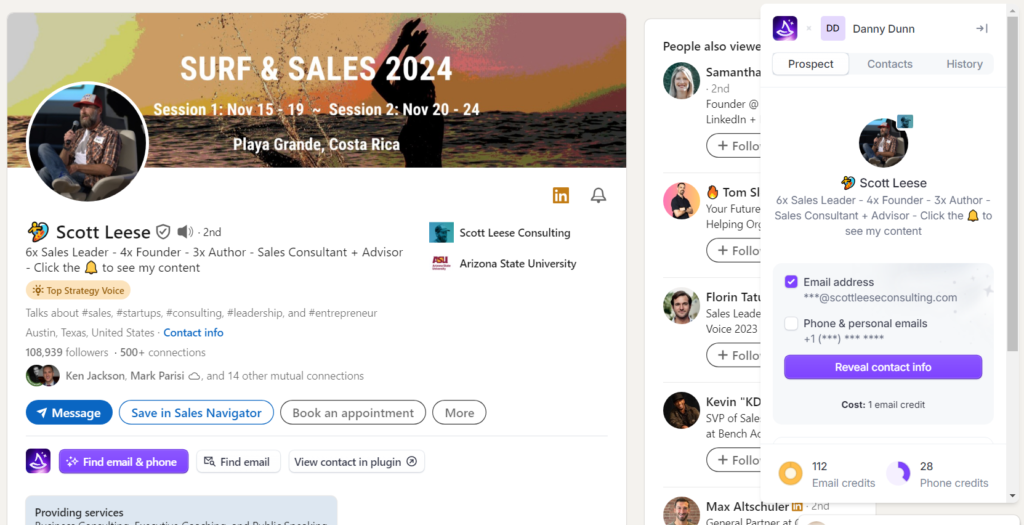This screenshot has width=1024, height=525.
Task: Follow Florin Tatu
Action: (x=735, y=355)
